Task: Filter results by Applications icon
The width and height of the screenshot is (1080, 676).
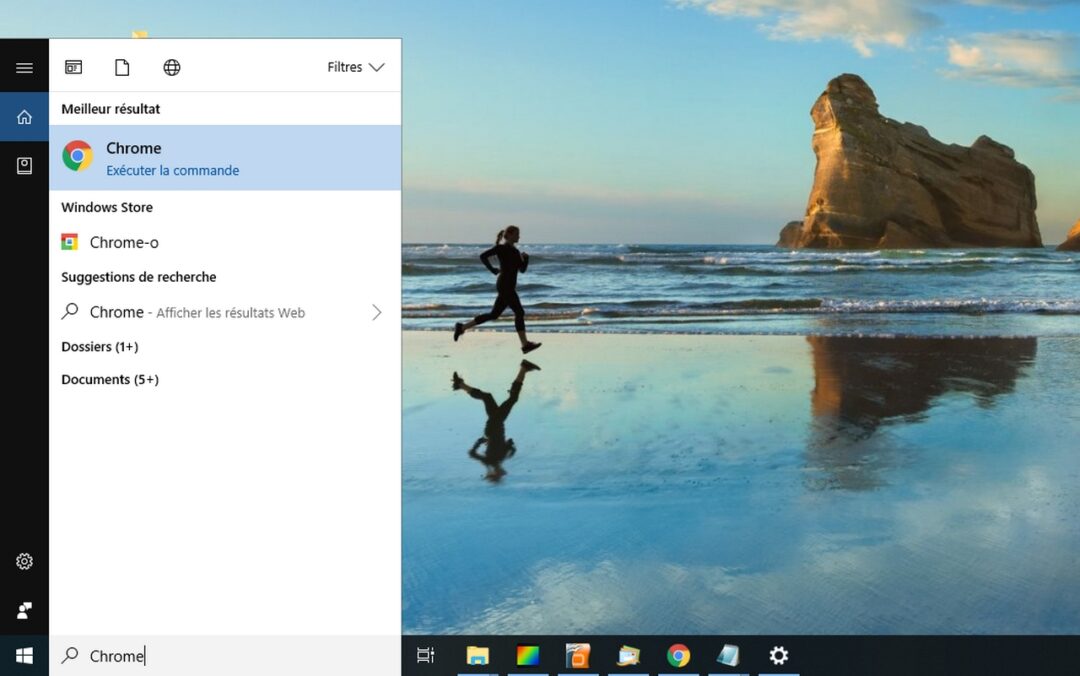Action: tap(73, 68)
